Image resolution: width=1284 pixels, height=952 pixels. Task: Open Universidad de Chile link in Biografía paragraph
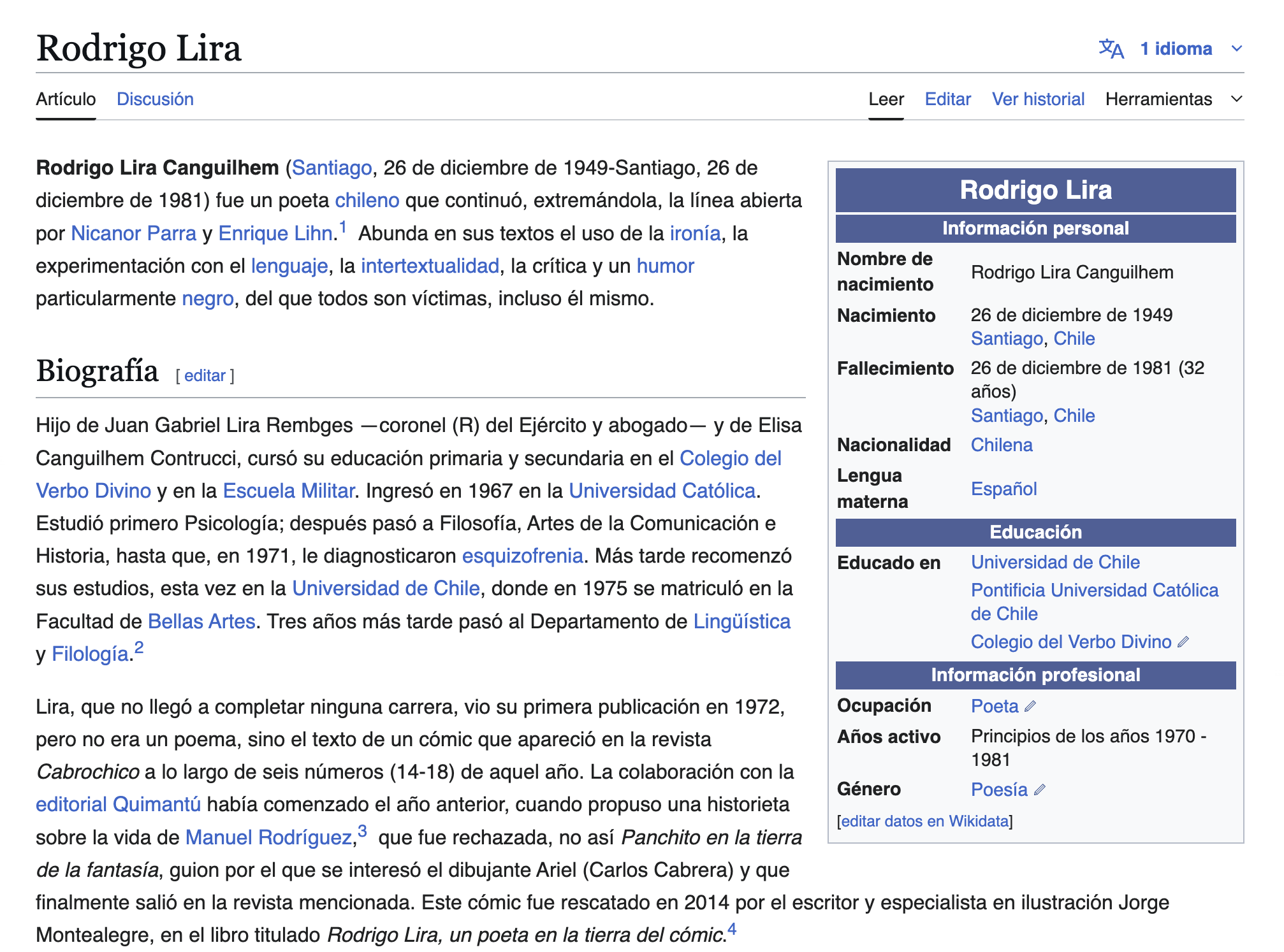coord(386,589)
